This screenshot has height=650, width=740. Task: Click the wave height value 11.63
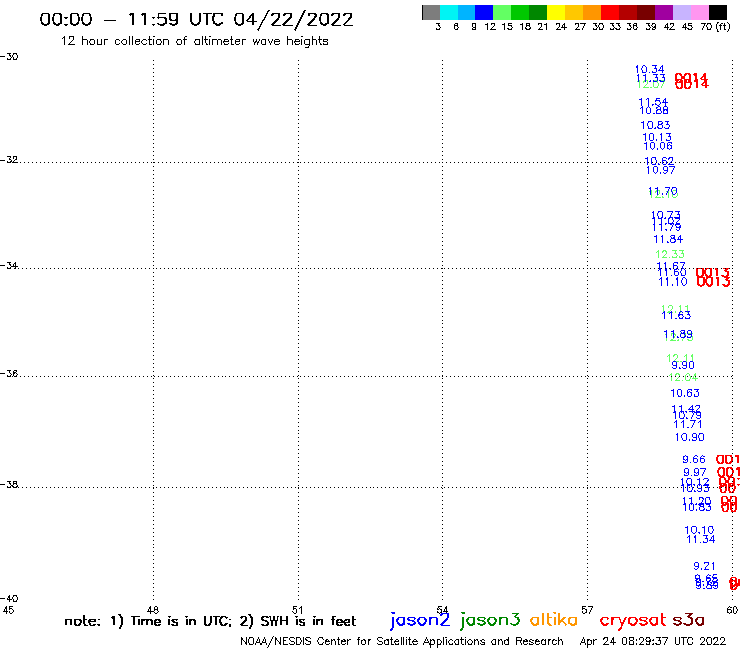676,315
